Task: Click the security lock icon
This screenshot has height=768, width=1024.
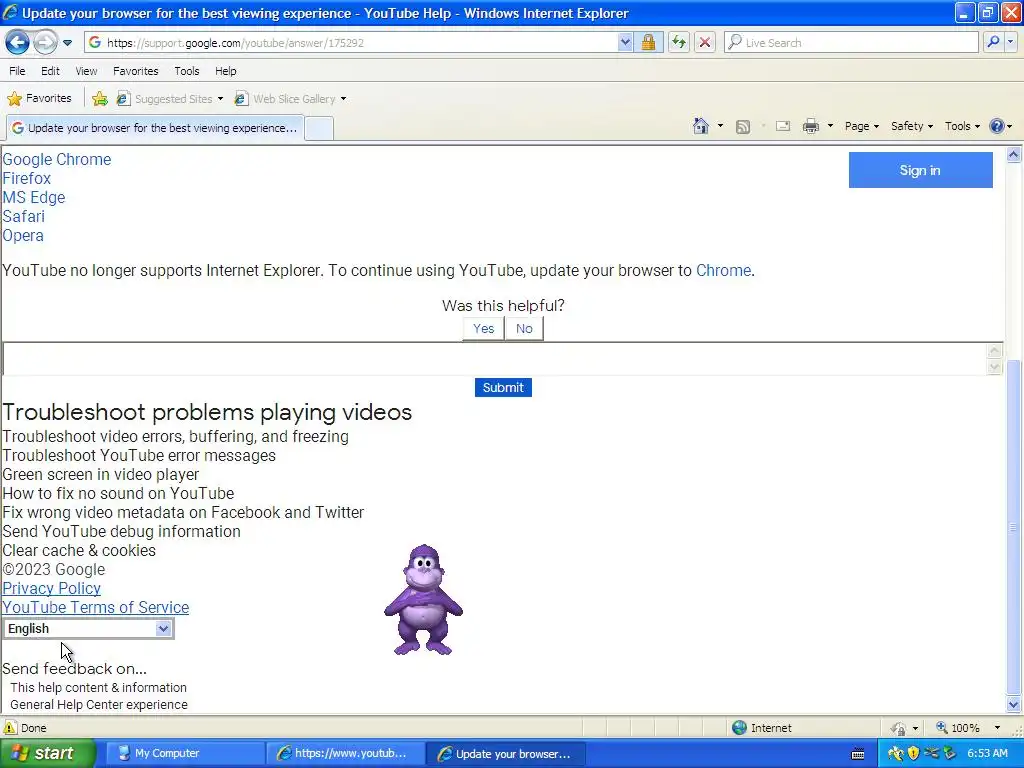Action: (x=648, y=43)
